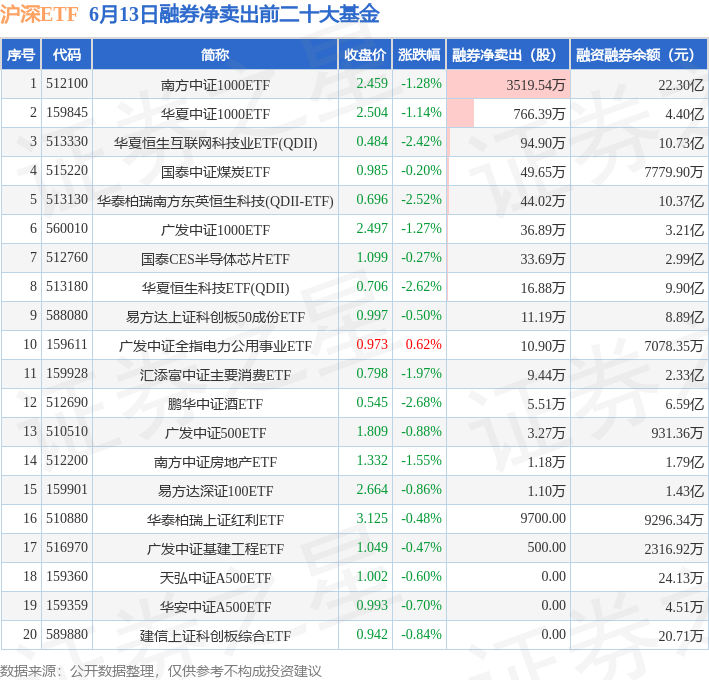
Task: Click 易方达上证科创板50成份ETF fund name
Action: coord(215,316)
